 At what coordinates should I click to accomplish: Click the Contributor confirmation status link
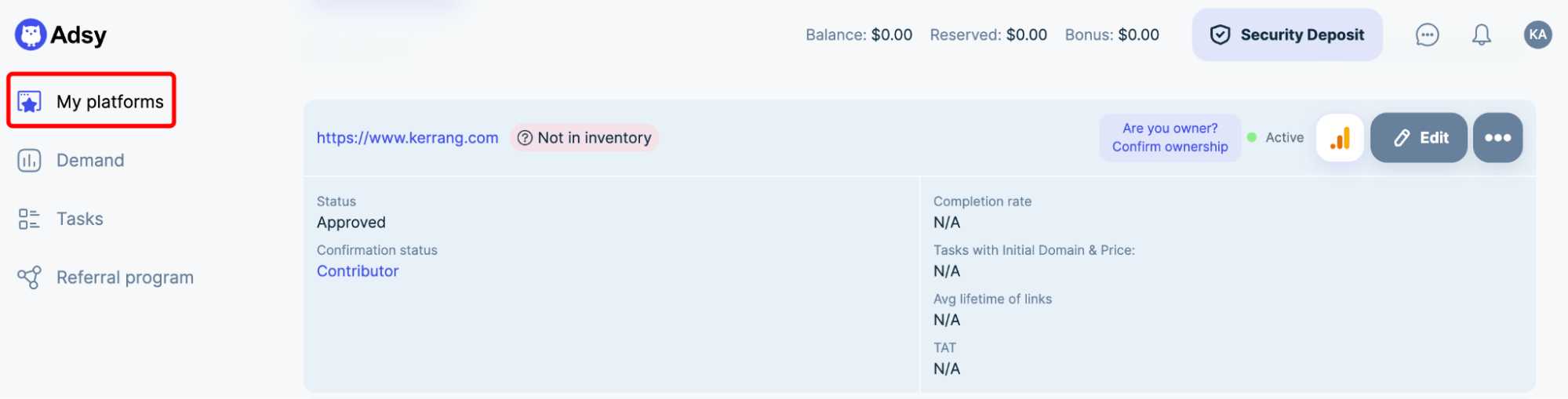point(358,271)
